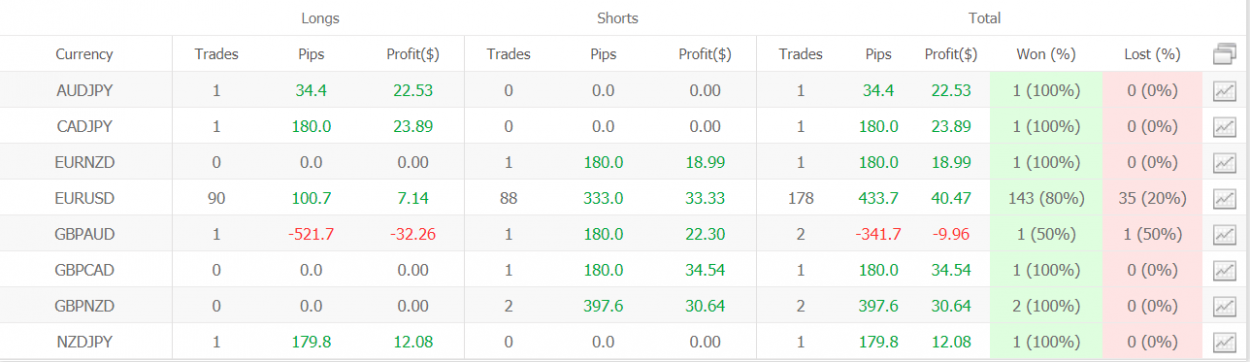Open the GBPAUD row chart icon
Screen dimensions: 1250x362
click(1224, 235)
